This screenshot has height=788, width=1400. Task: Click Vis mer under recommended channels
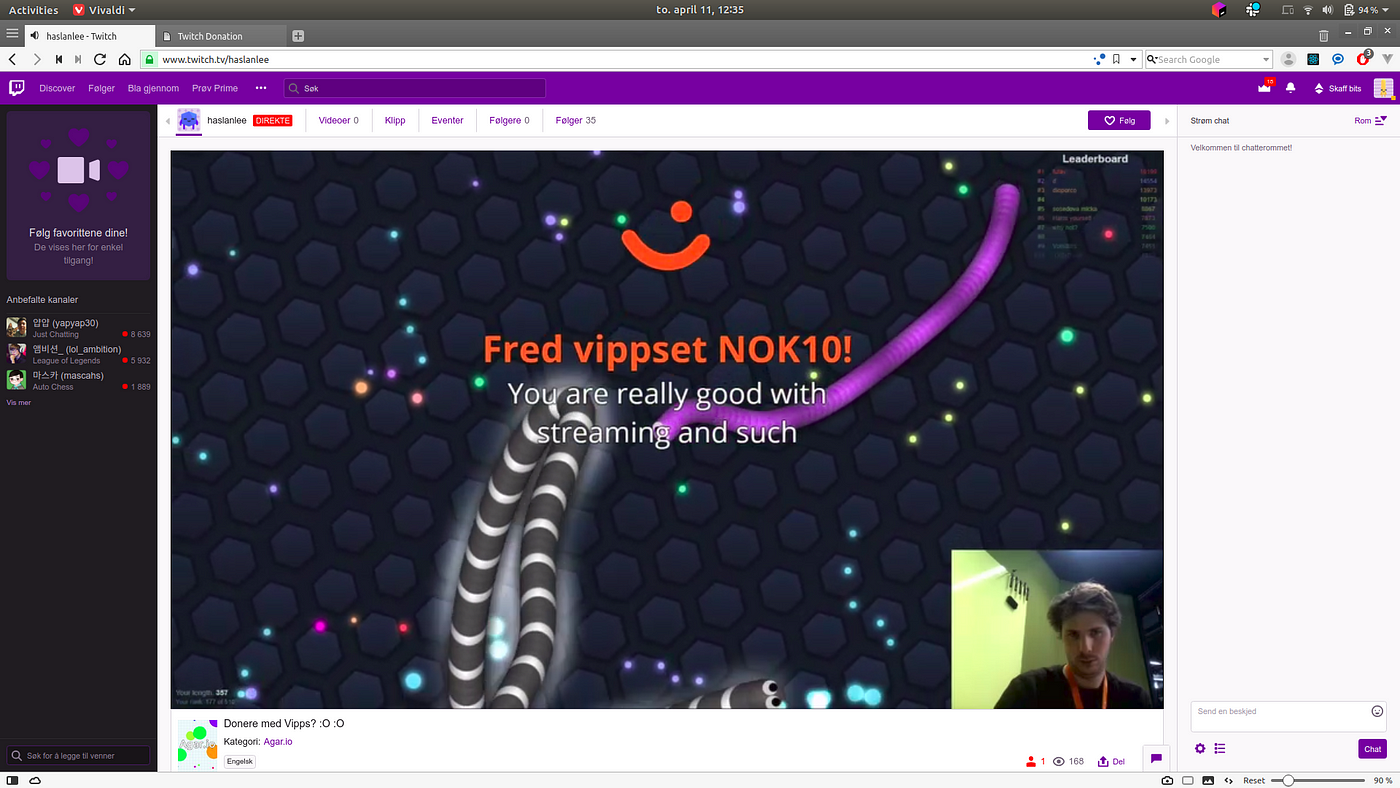(x=18, y=402)
